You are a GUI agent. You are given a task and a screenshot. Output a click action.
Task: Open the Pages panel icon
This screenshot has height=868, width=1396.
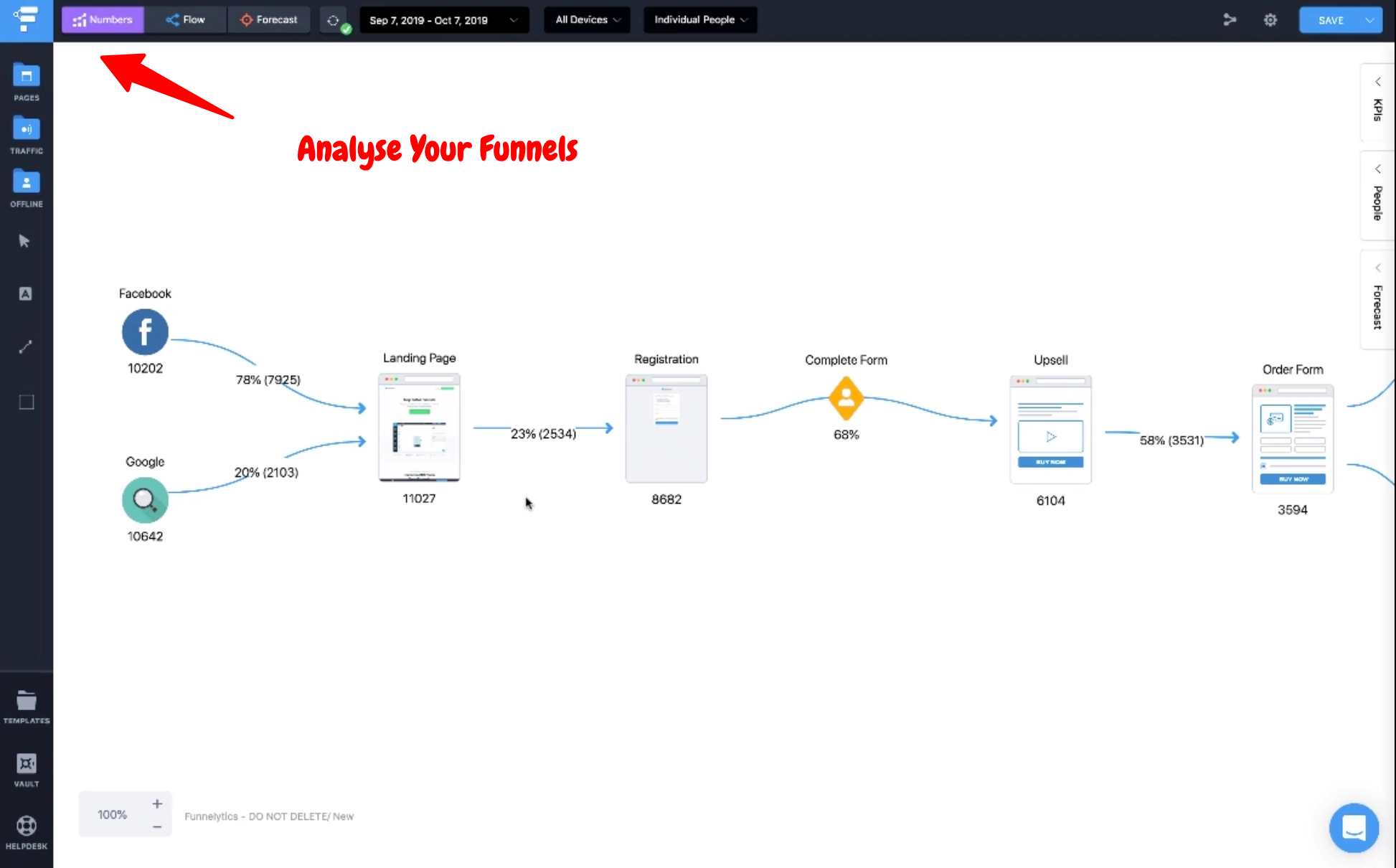(27, 76)
